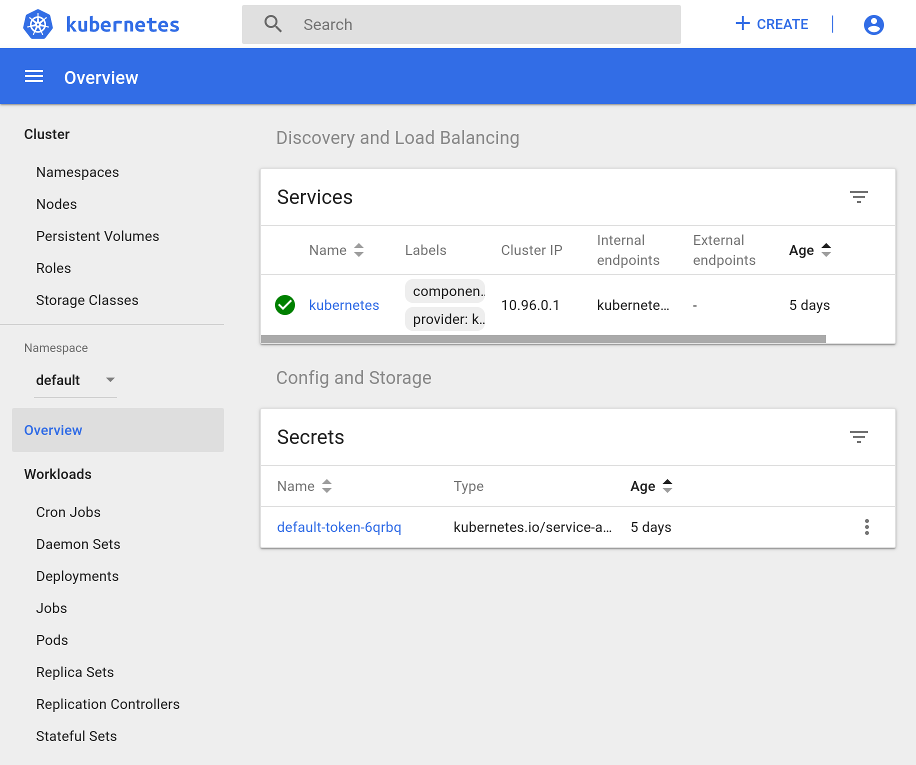
Task: Click the magnifier search icon
Action: pyautogui.click(x=273, y=25)
